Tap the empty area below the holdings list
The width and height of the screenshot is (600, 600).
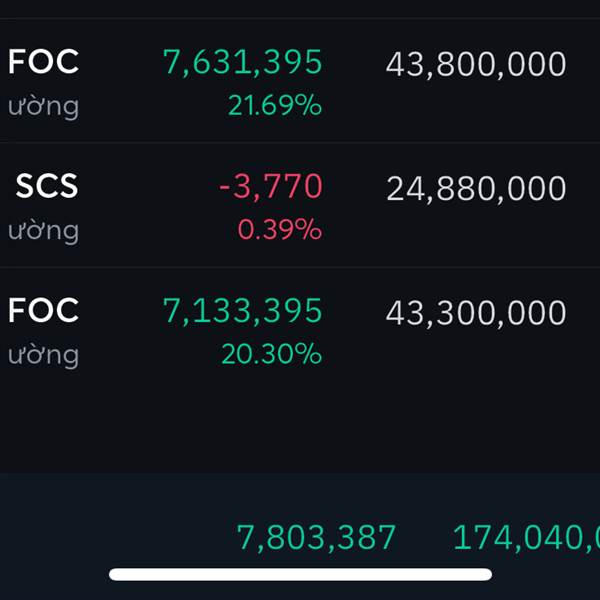[300, 432]
